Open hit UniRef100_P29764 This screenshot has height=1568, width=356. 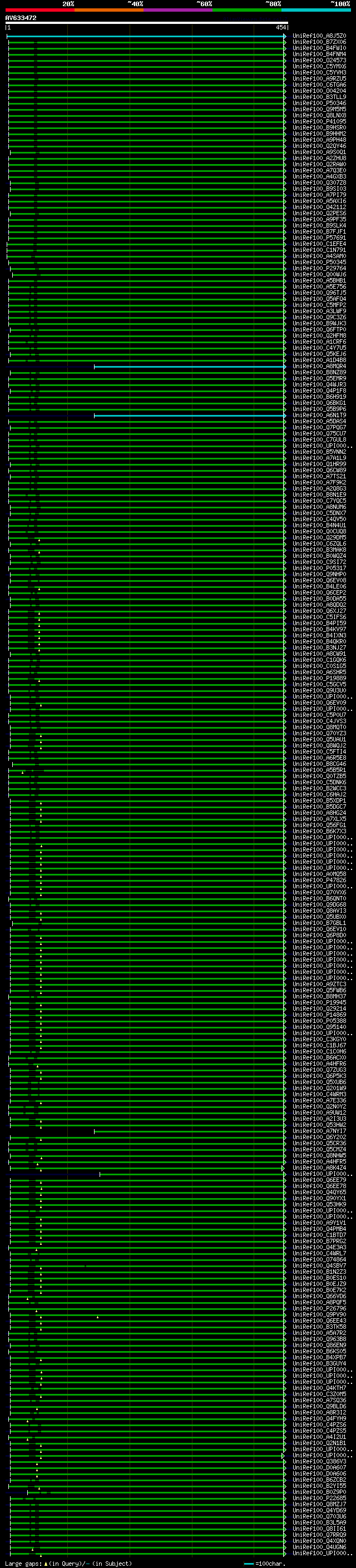319,269
